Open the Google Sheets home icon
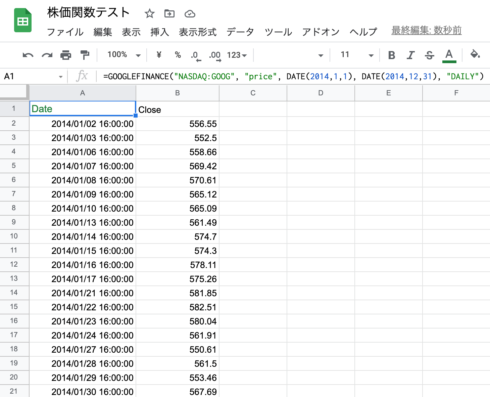Screen dimensions: 490x397 (x=23, y=21)
